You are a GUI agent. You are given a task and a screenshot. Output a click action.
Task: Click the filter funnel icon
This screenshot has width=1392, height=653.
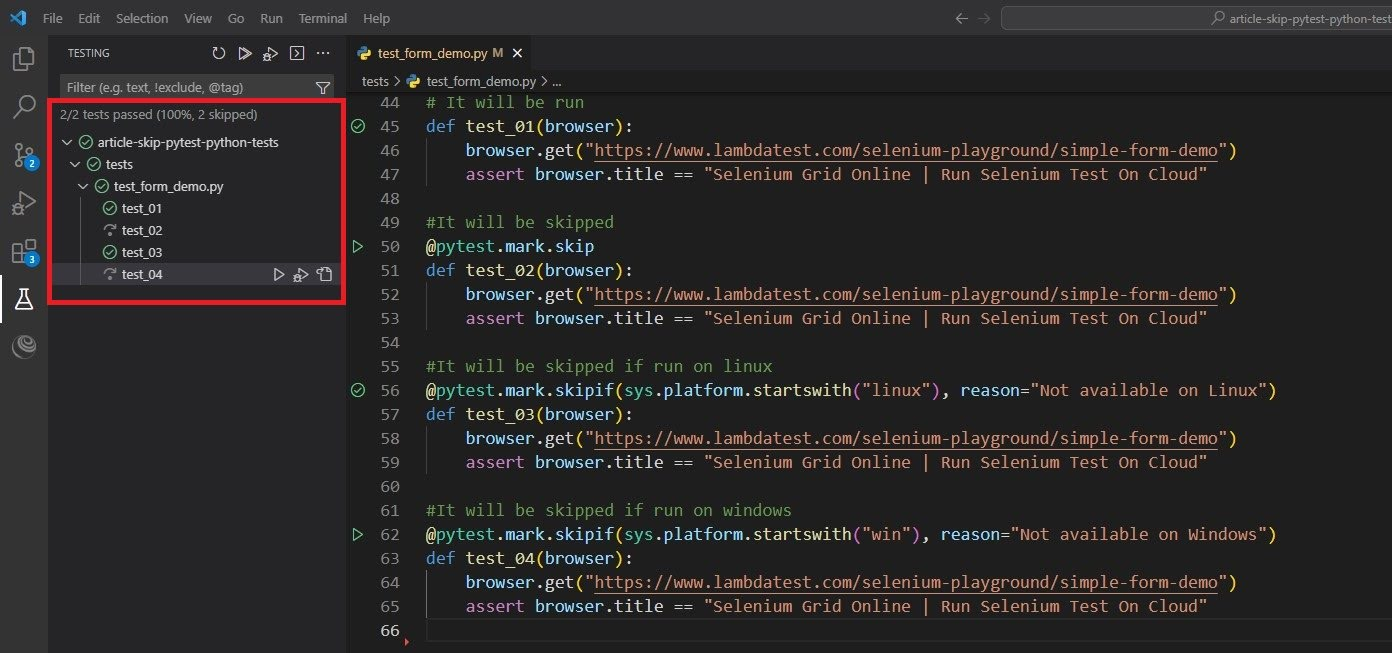[x=322, y=88]
